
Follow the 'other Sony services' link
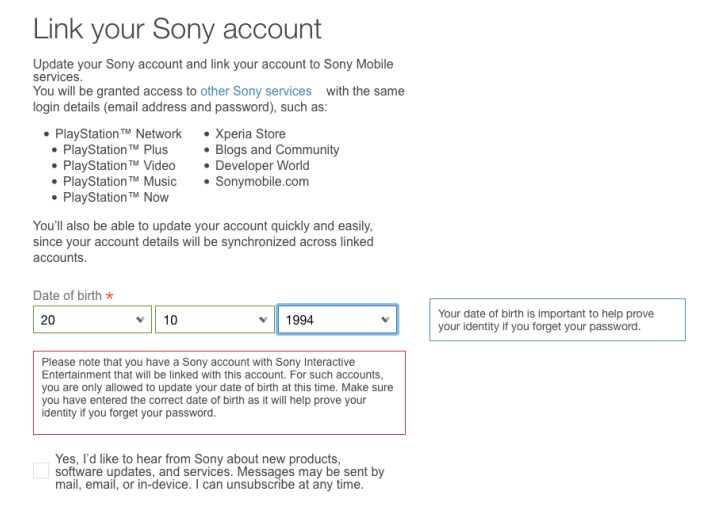[x=256, y=91]
